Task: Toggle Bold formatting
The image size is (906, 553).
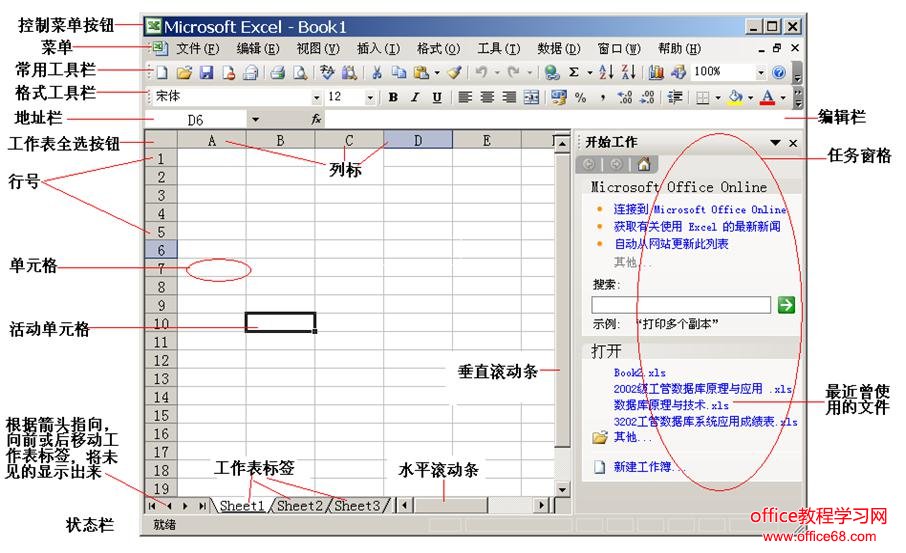Action: click(393, 97)
